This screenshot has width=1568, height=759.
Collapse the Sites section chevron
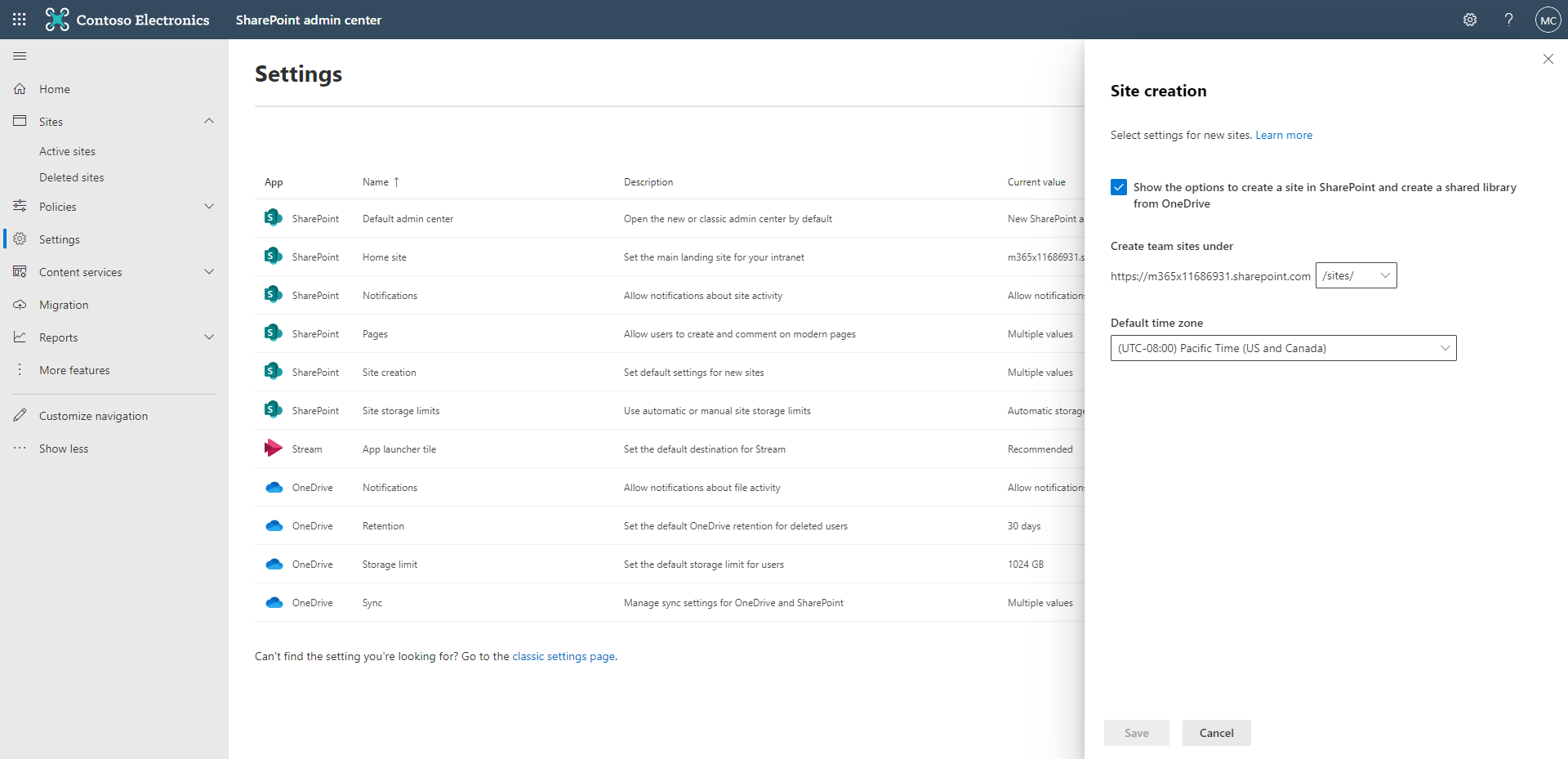pos(209,121)
